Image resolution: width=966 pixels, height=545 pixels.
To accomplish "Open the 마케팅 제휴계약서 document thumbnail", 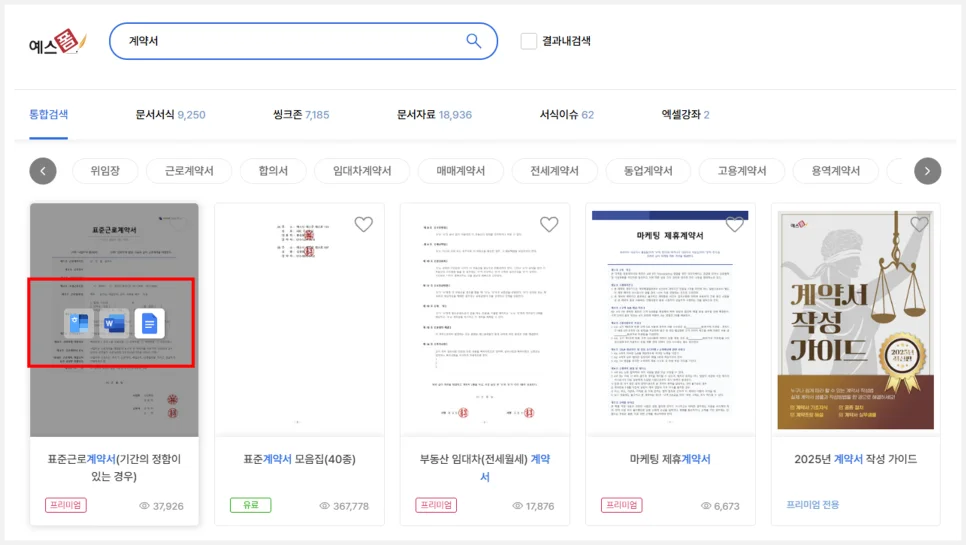I will 670,320.
